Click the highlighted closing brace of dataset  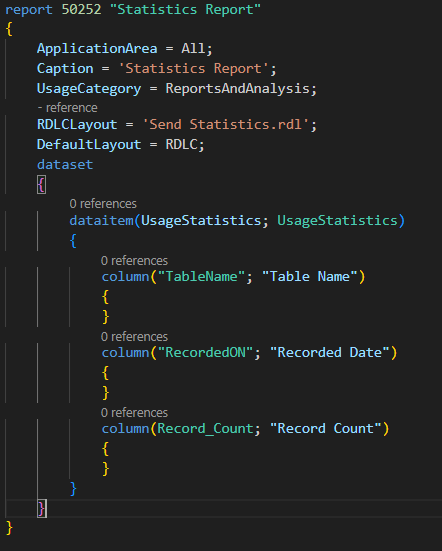[41, 508]
